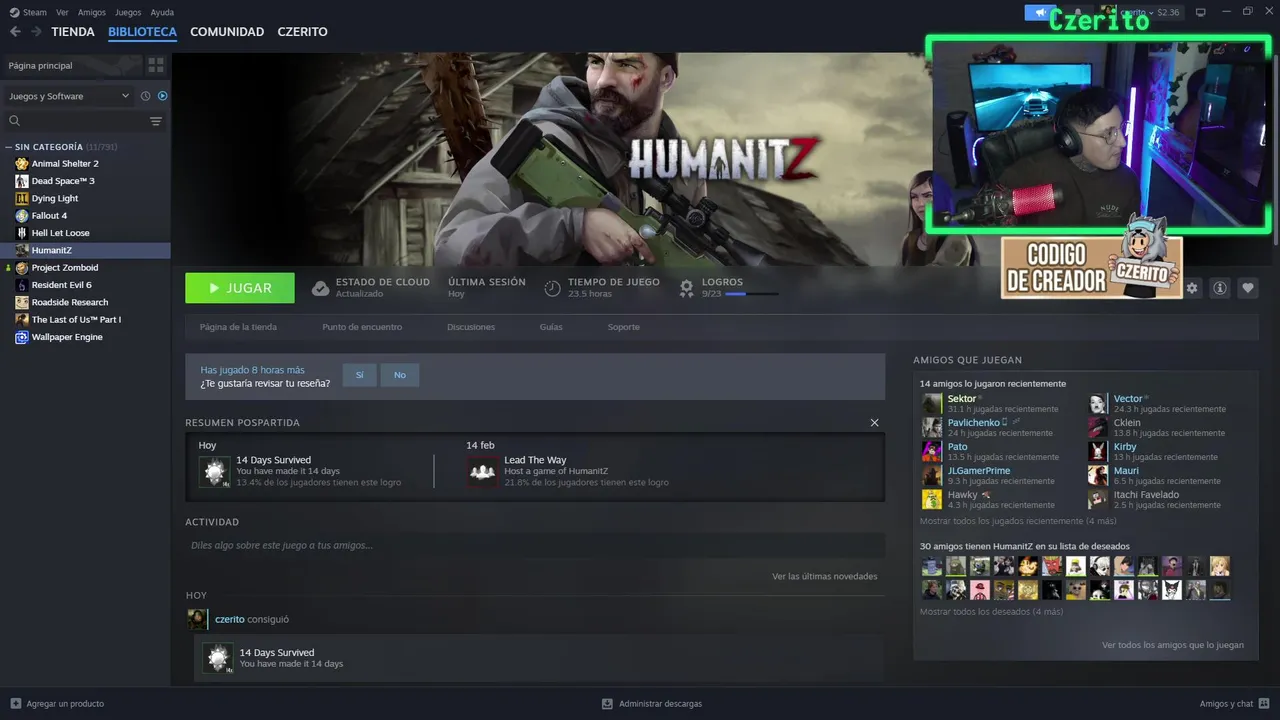
Task: Select Fallout 4 game icon in list
Action: pos(22,215)
